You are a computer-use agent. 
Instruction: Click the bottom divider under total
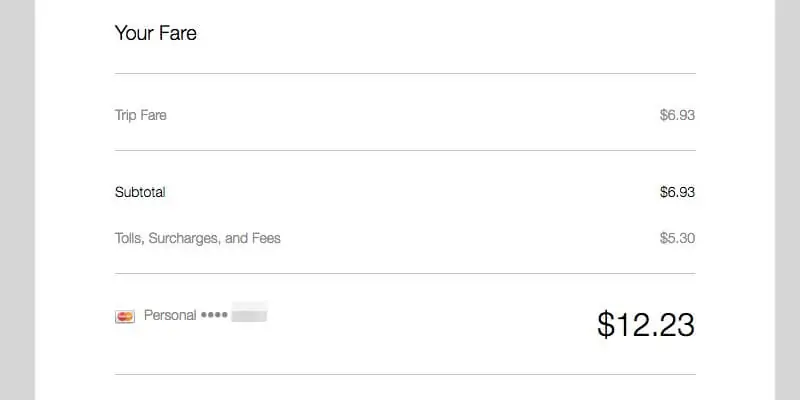[x=405, y=374]
